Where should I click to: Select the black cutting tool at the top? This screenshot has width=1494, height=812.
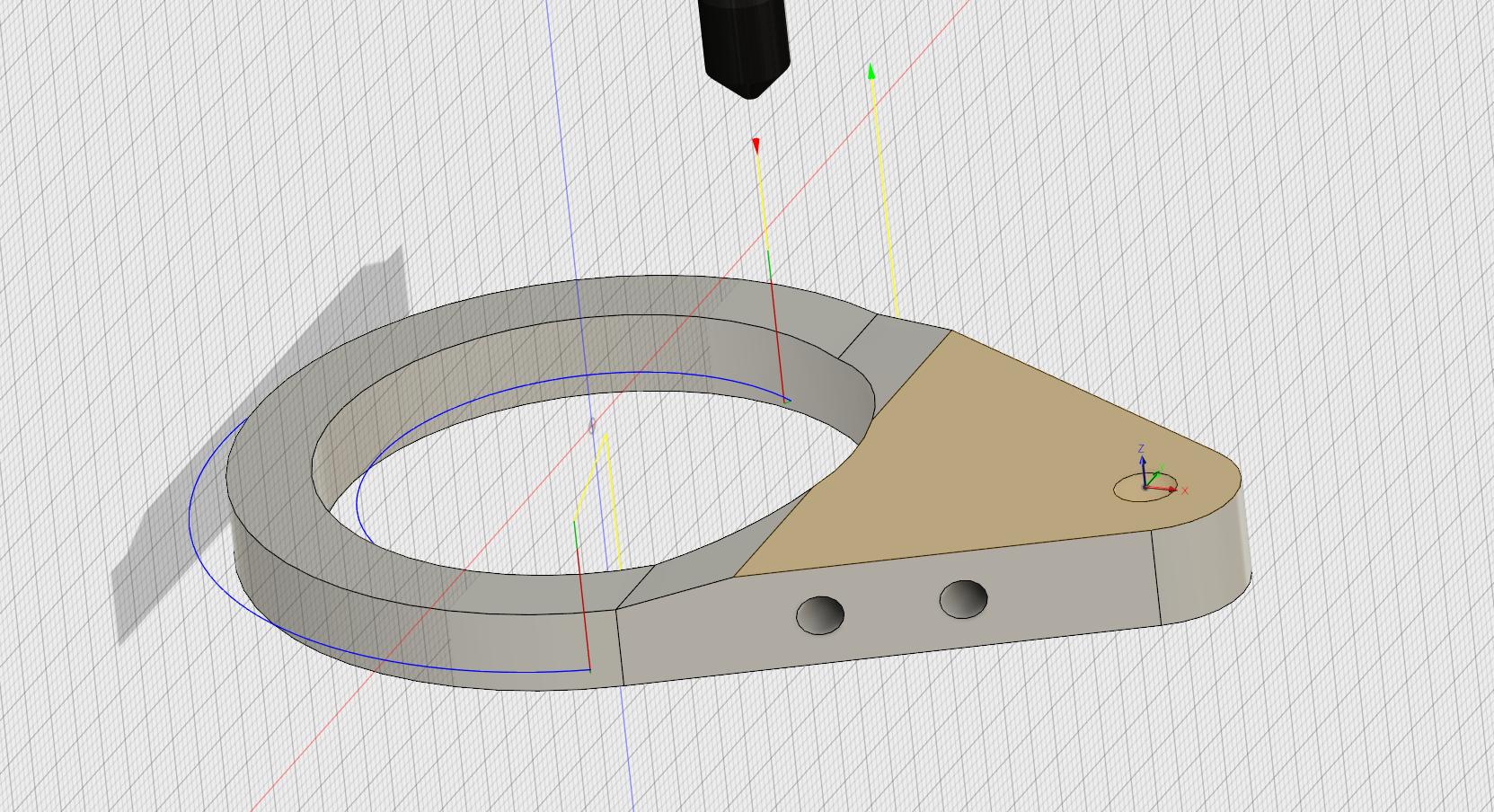(x=745, y=45)
